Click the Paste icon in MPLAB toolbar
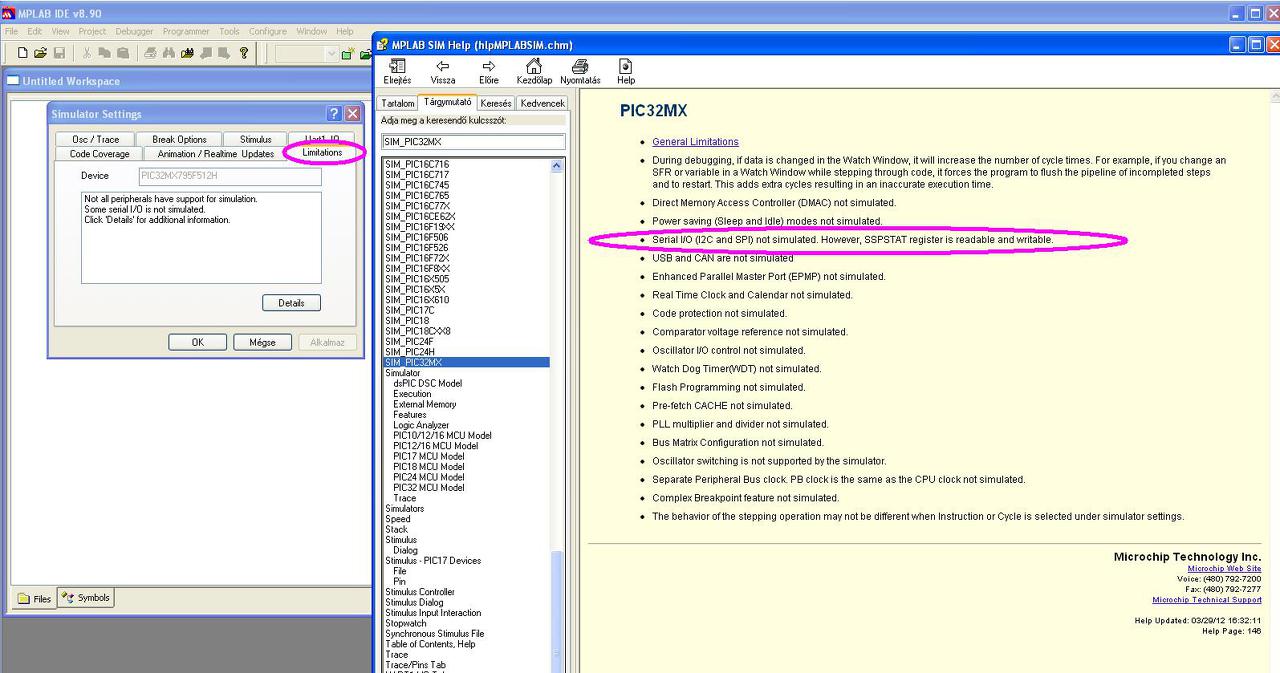1280x673 pixels. (123, 53)
